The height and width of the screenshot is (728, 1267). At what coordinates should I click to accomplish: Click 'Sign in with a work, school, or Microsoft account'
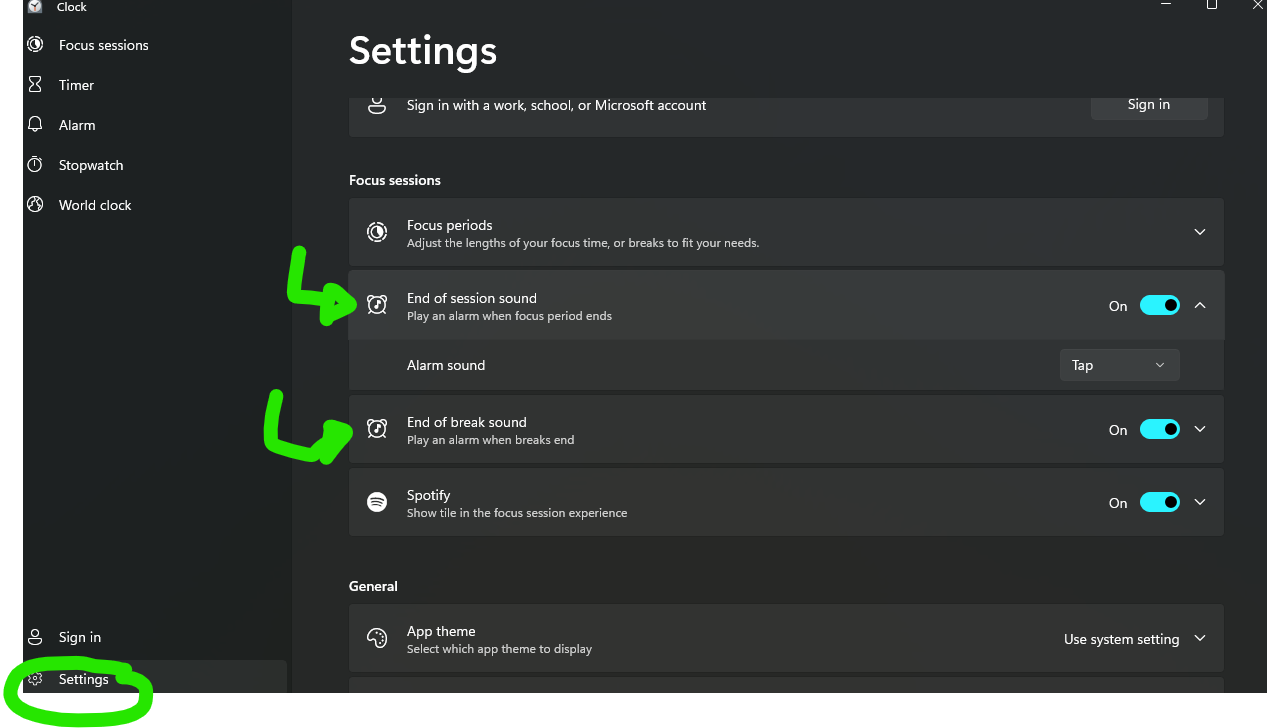click(556, 105)
